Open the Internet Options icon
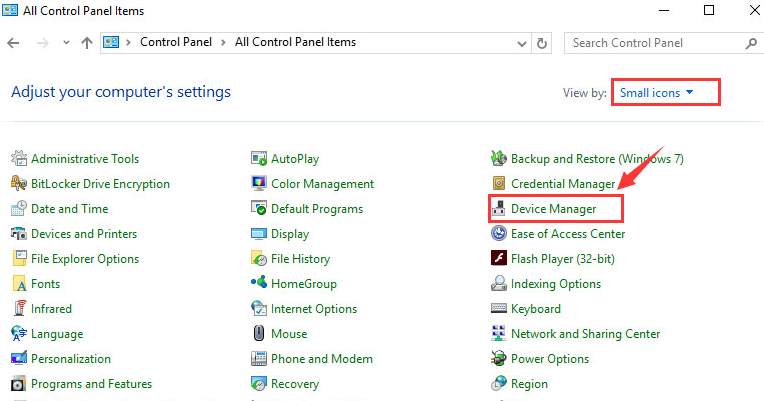The height and width of the screenshot is (401, 764). tap(259, 308)
